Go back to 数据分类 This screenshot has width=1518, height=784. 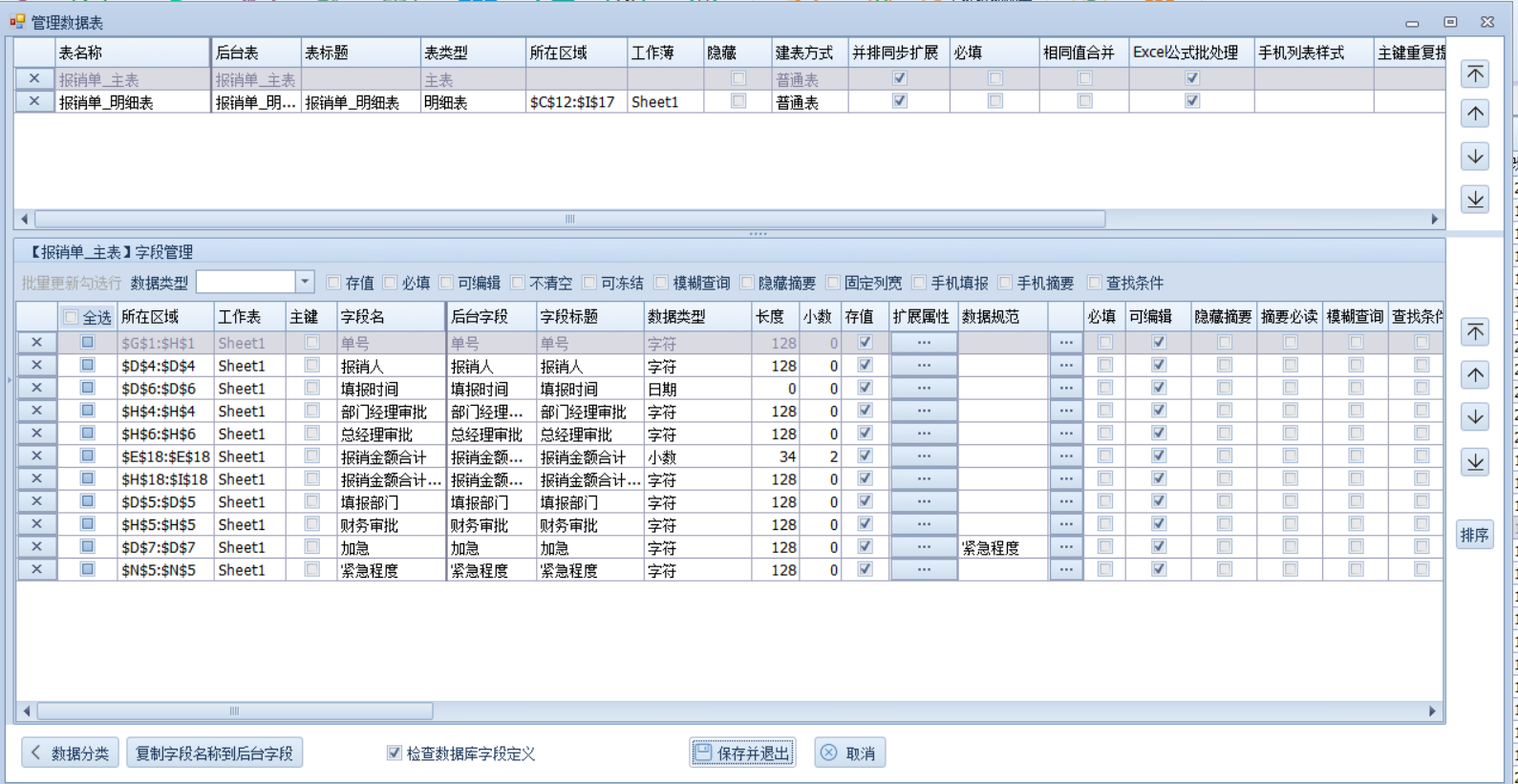click(x=70, y=753)
